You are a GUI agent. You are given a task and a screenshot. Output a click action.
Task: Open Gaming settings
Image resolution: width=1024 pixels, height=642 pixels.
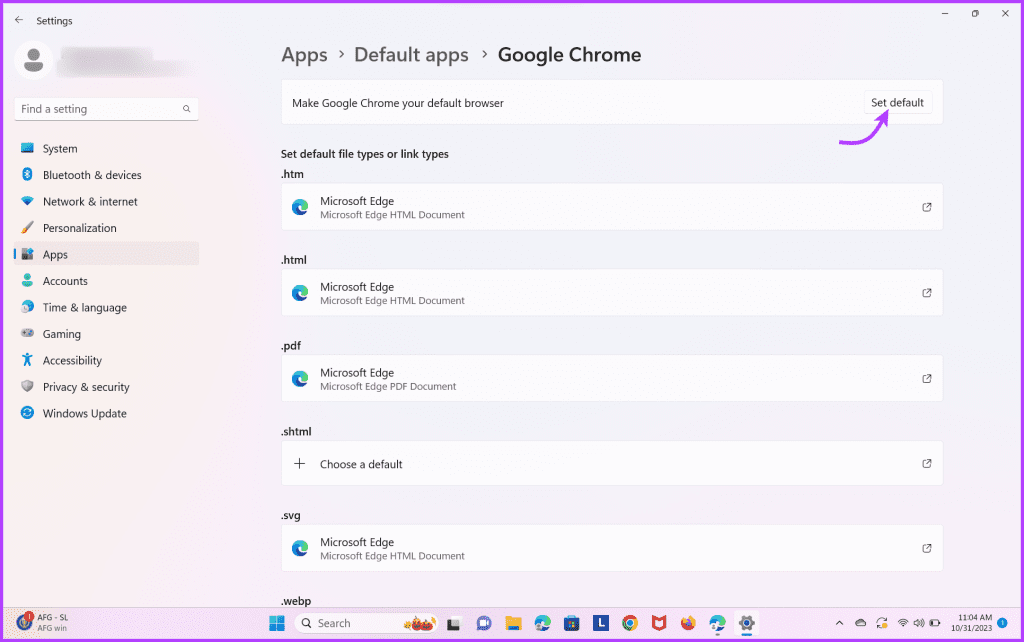pos(106,334)
